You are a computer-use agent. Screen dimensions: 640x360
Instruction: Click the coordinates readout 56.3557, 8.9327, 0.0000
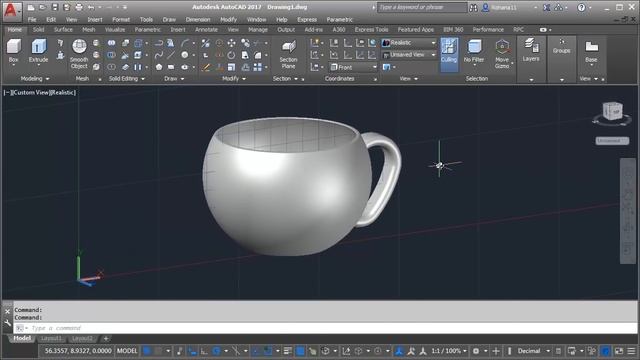[x=78, y=351]
